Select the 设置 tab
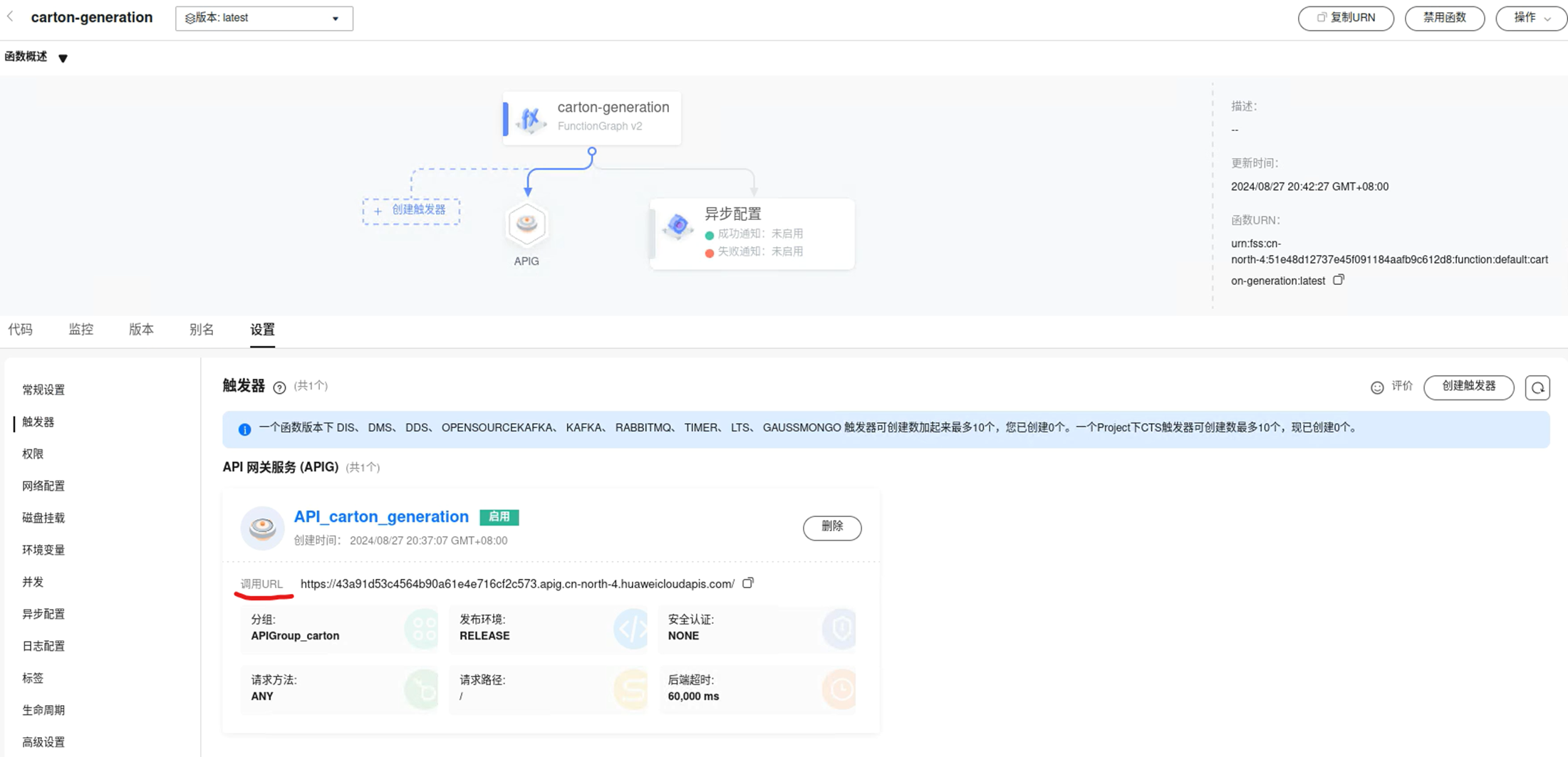This screenshot has width=1568, height=757. [262, 329]
